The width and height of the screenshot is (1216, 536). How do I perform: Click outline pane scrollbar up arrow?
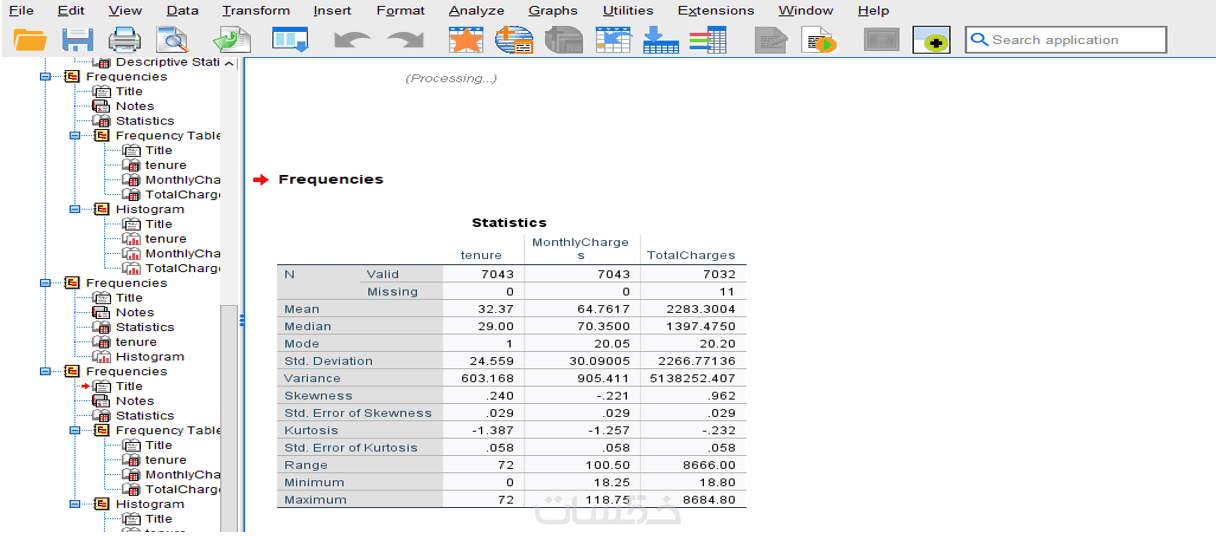pyautogui.click(x=229, y=64)
